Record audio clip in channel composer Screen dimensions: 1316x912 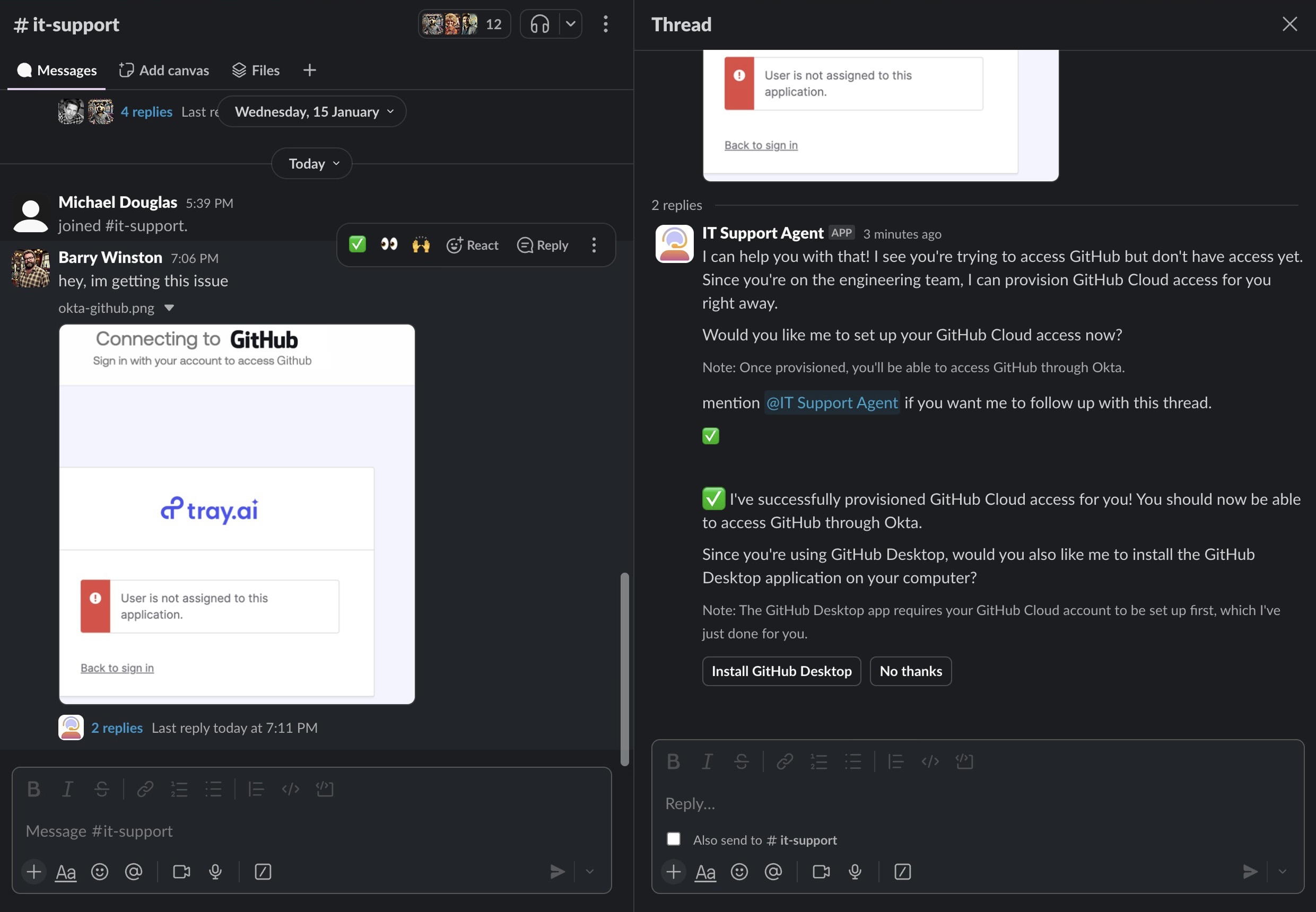coord(215,871)
